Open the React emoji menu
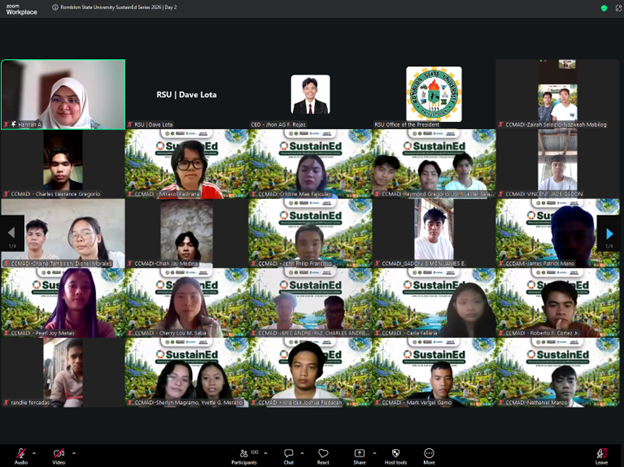 click(323, 453)
